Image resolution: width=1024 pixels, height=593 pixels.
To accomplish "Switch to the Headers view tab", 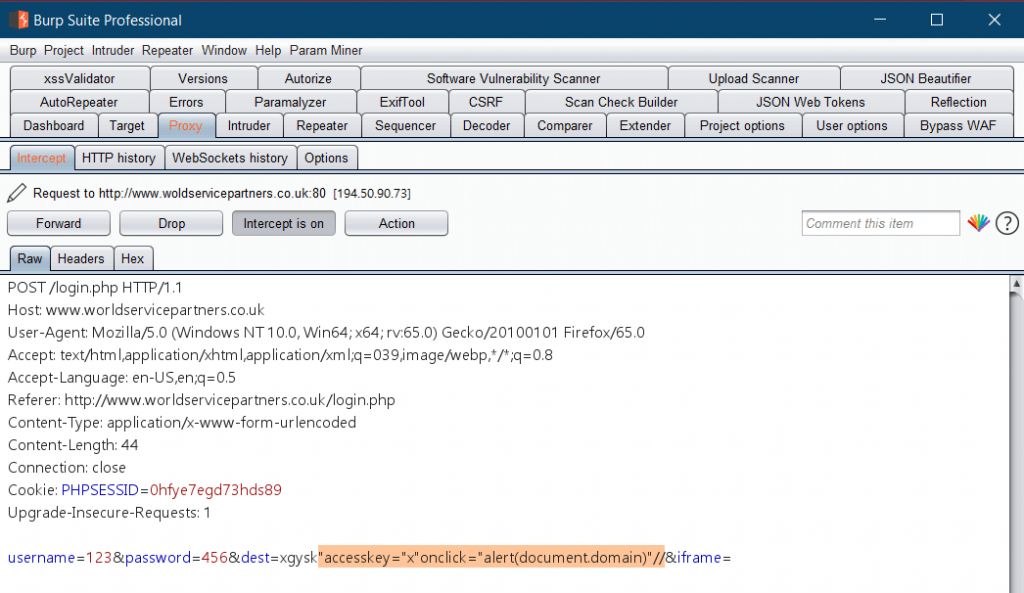I will click(81, 259).
